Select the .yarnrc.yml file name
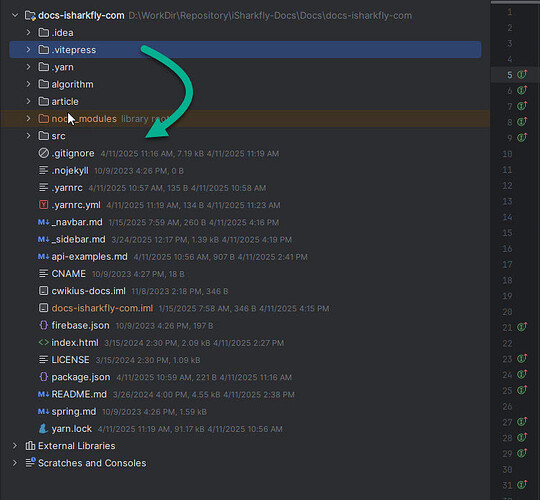540x500 pixels. 76,205
